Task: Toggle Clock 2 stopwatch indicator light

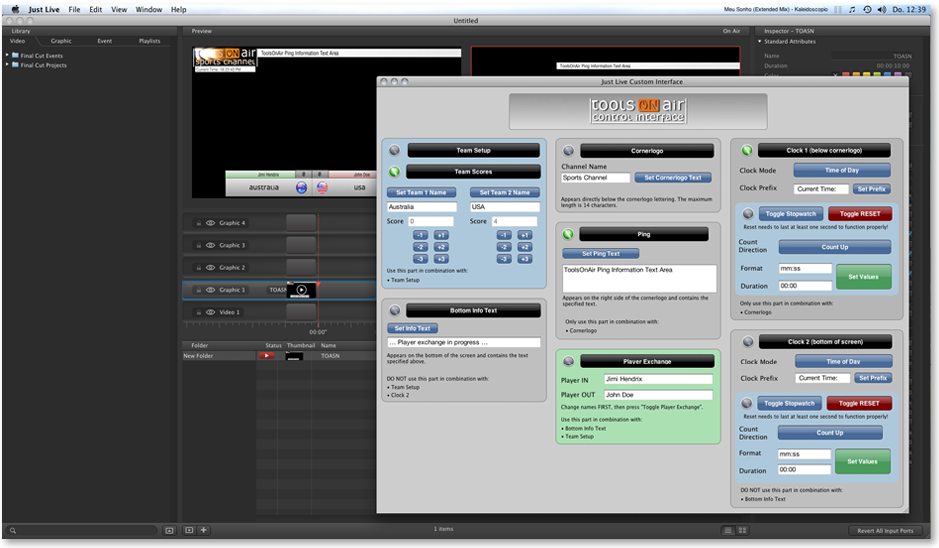Action: (746, 403)
